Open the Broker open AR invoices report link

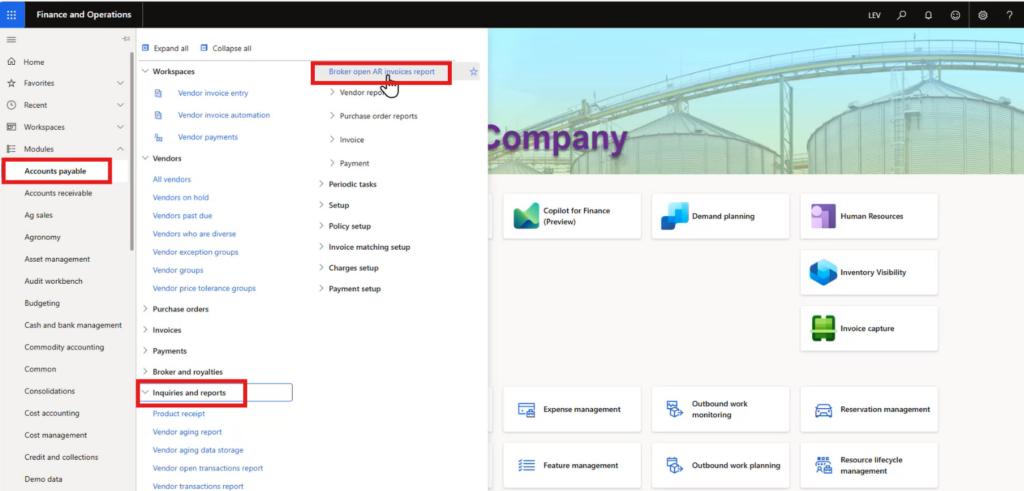(x=381, y=72)
